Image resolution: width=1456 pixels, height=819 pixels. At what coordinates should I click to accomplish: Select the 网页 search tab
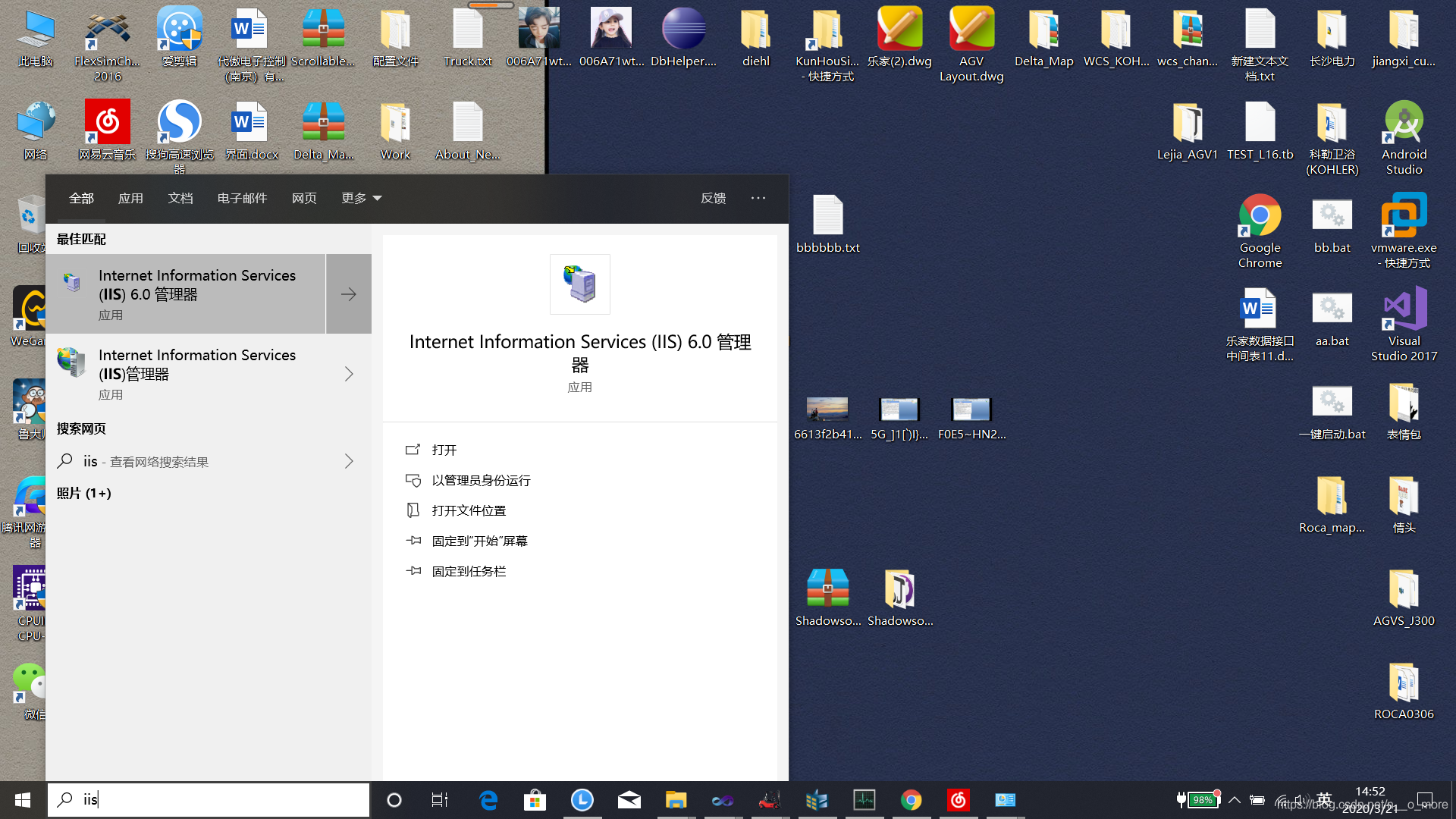coord(304,198)
